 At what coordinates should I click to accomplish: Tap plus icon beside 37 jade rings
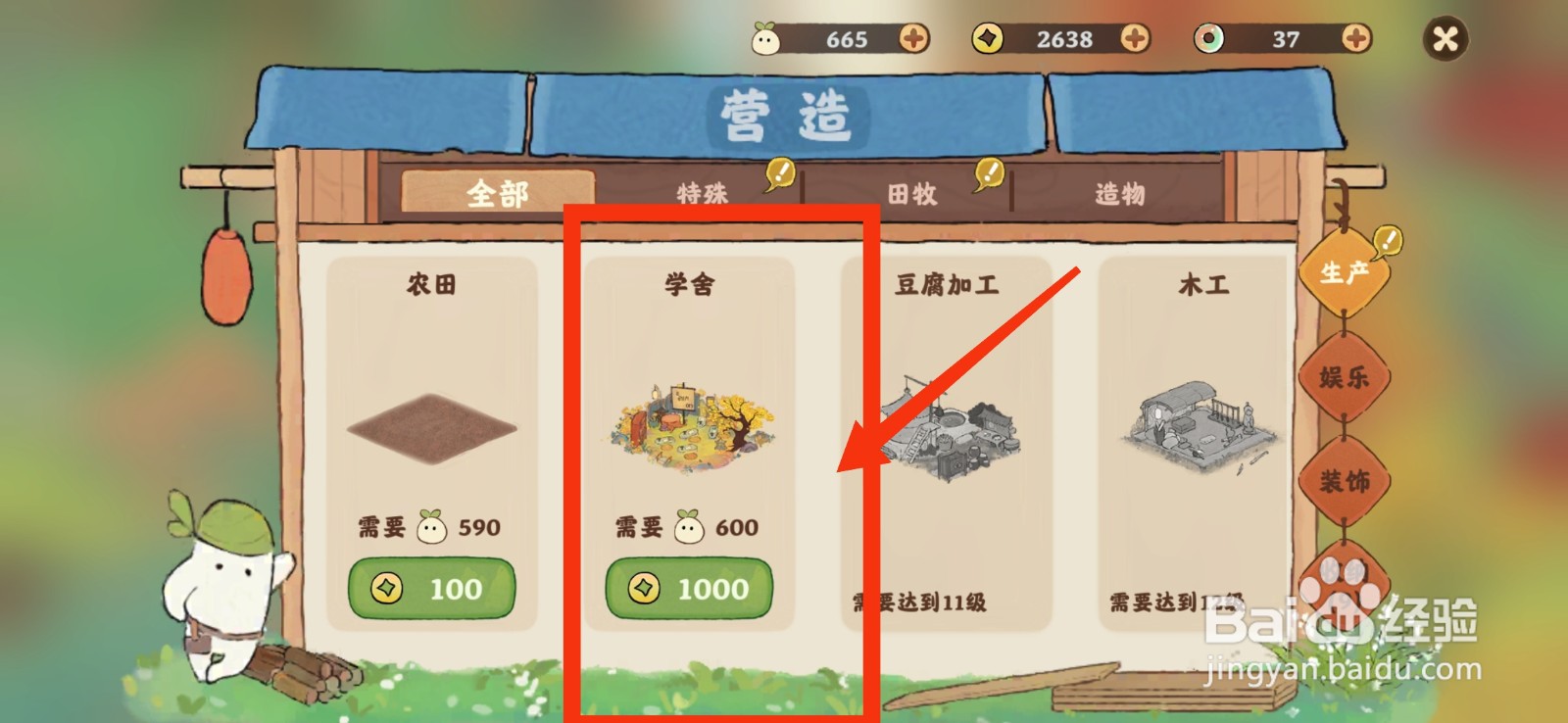pyautogui.click(x=1356, y=39)
